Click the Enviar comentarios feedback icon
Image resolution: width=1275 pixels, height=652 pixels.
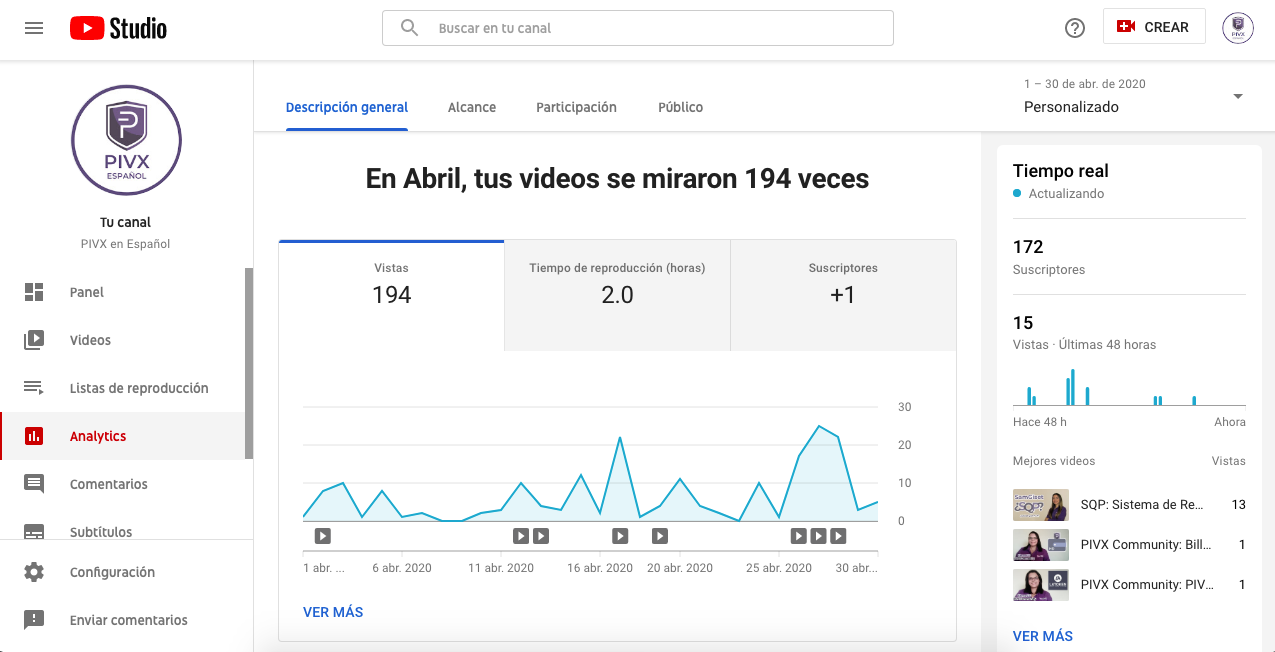coord(34,620)
